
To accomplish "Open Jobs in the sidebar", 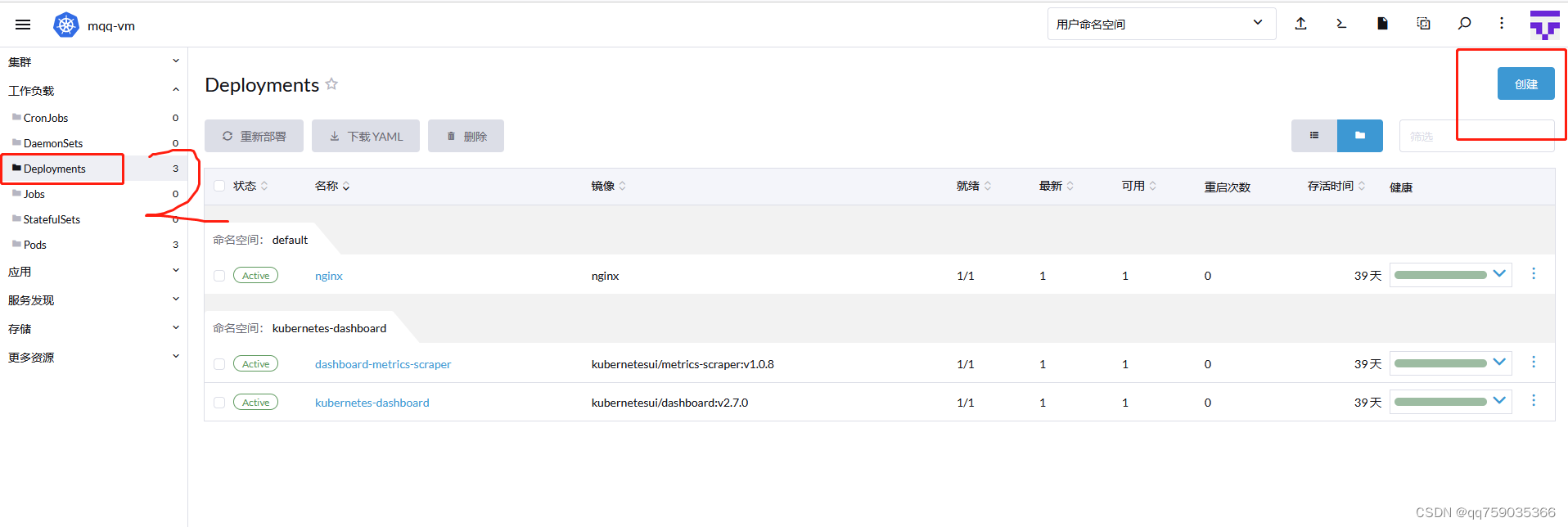I will click(34, 194).
